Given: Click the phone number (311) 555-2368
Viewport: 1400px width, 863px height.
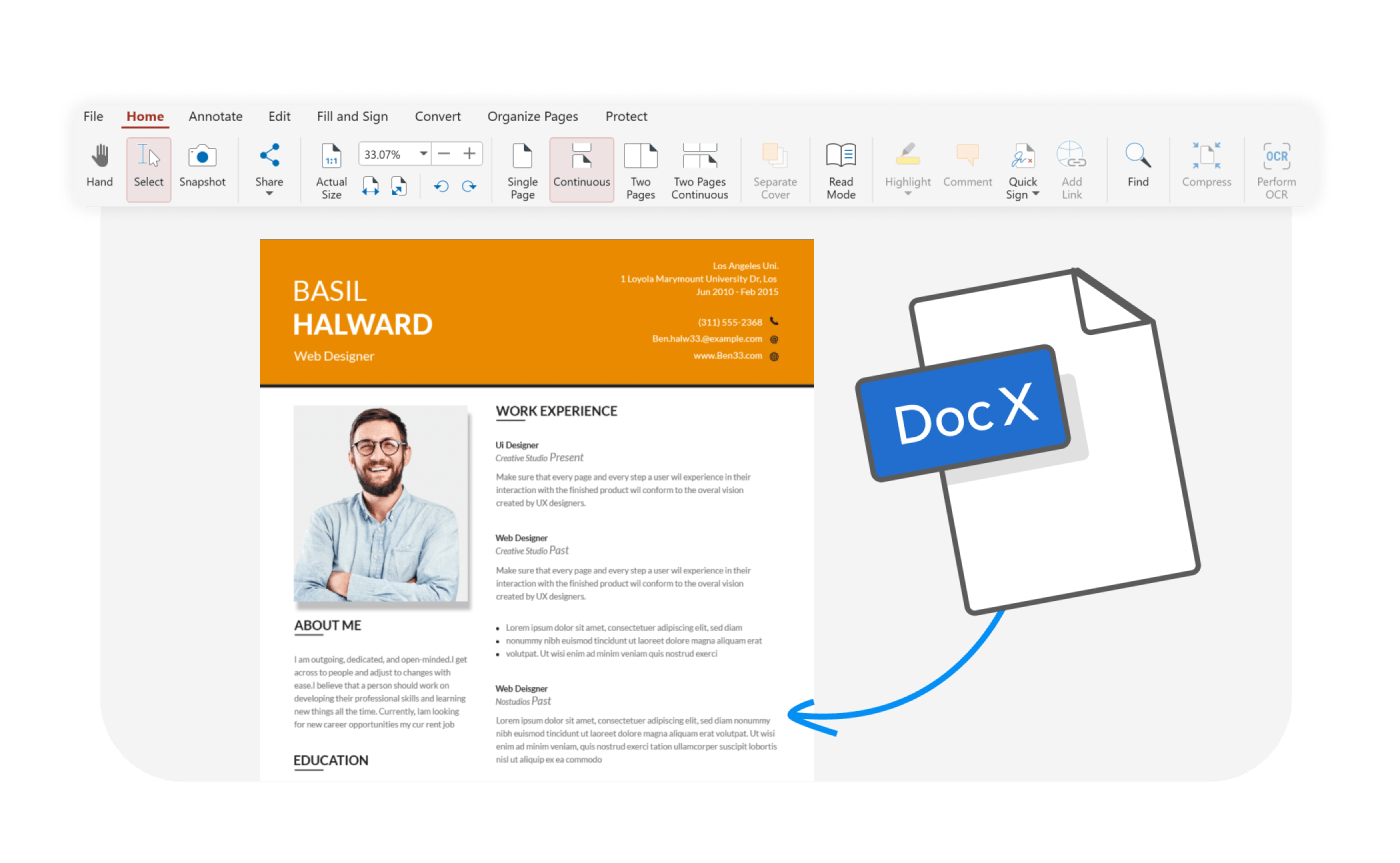Looking at the screenshot, I should coord(730,322).
